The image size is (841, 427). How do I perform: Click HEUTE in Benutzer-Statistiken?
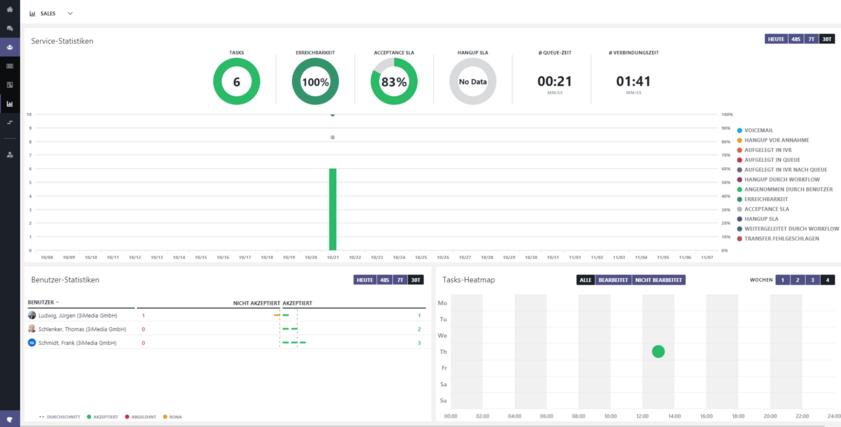coord(363,280)
